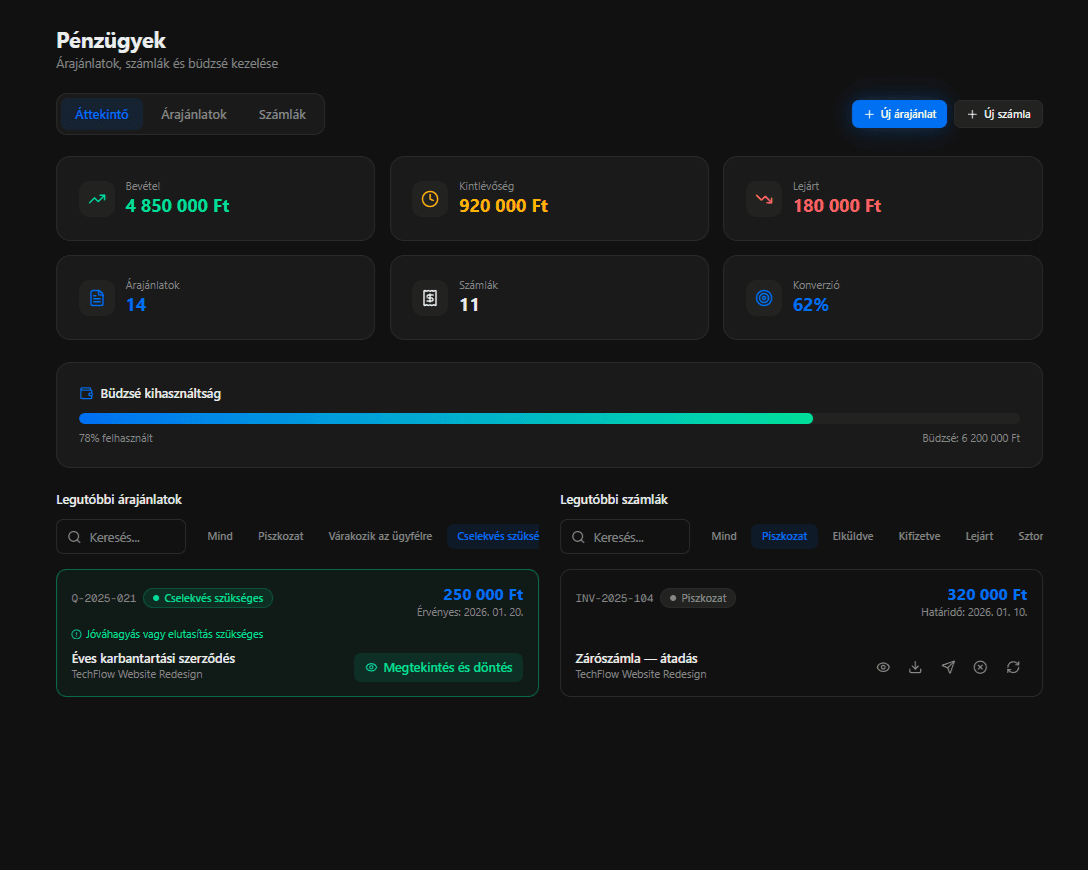Send invoice INV-2025-104 via paper-plane icon
Viewport: 1088px width, 870px height.
pos(948,667)
